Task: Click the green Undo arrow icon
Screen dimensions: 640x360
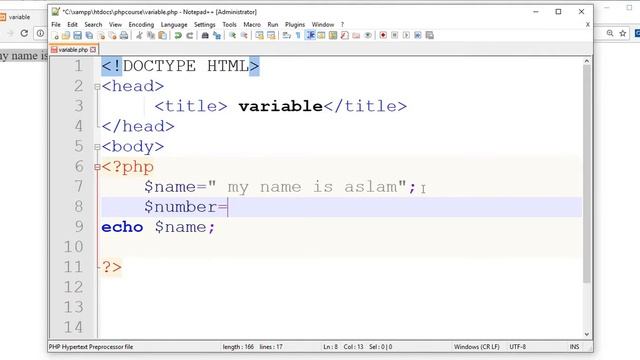Action: (178, 36)
